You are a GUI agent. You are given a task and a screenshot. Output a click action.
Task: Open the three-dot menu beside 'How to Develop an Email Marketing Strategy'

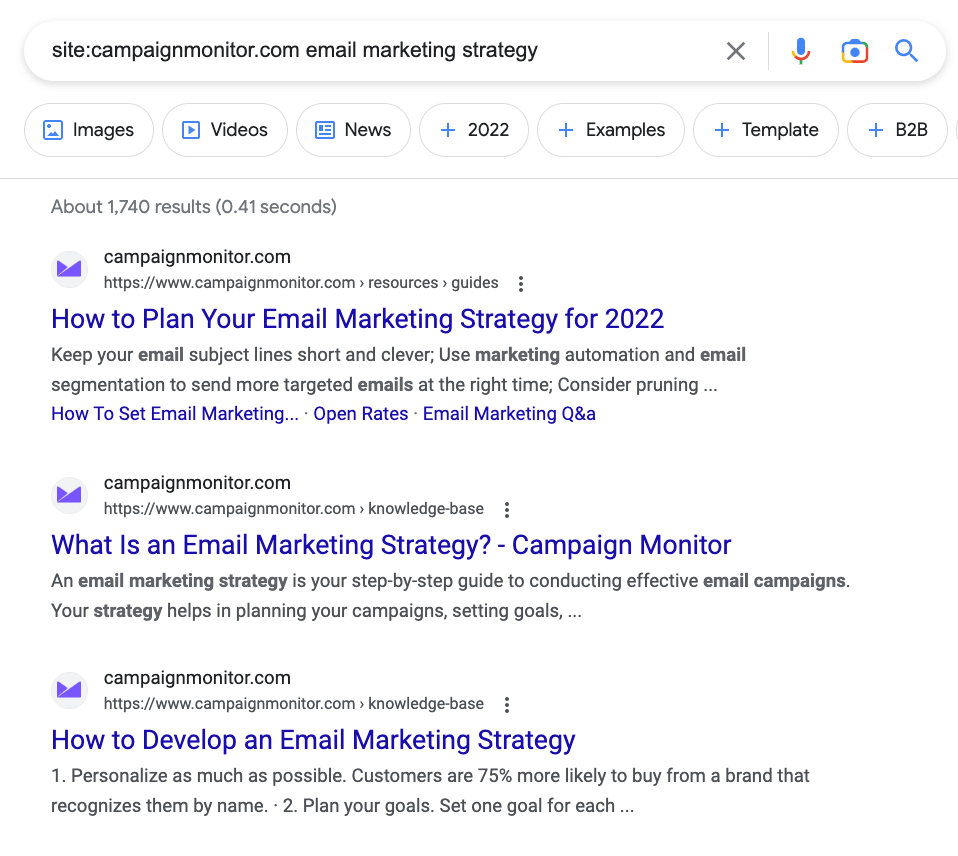506,704
